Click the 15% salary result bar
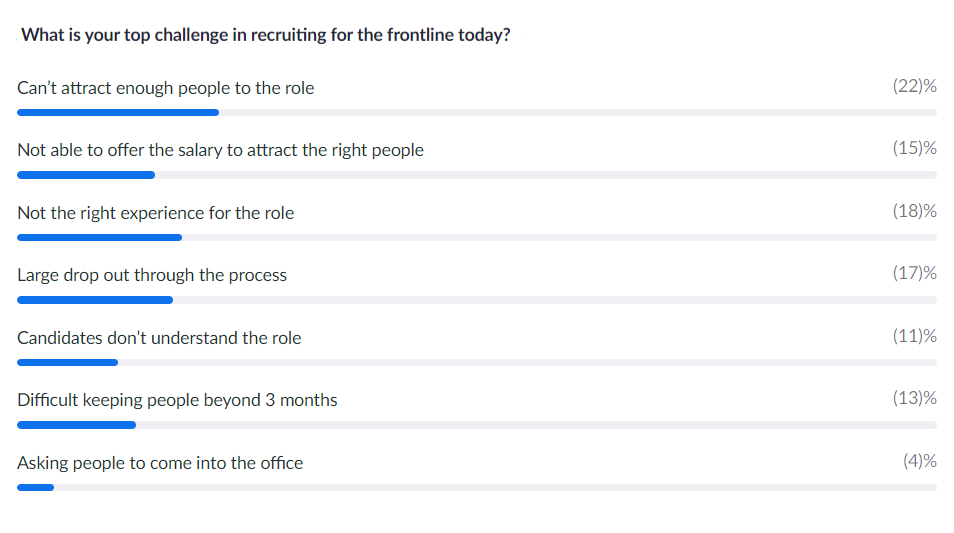The image size is (954, 533). click(x=477, y=175)
